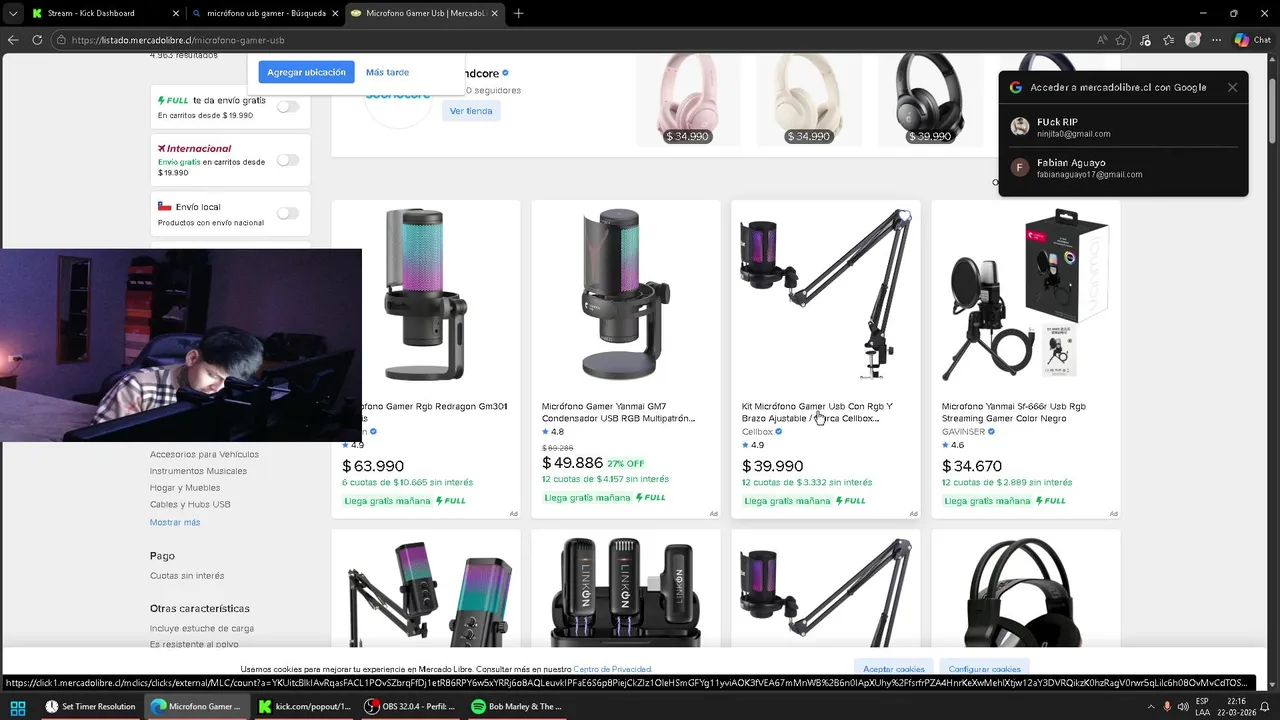Viewport: 1280px width, 720px height.
Task: Switch to micrófono usb gamer Búsqueda tab
Action: 265,13
